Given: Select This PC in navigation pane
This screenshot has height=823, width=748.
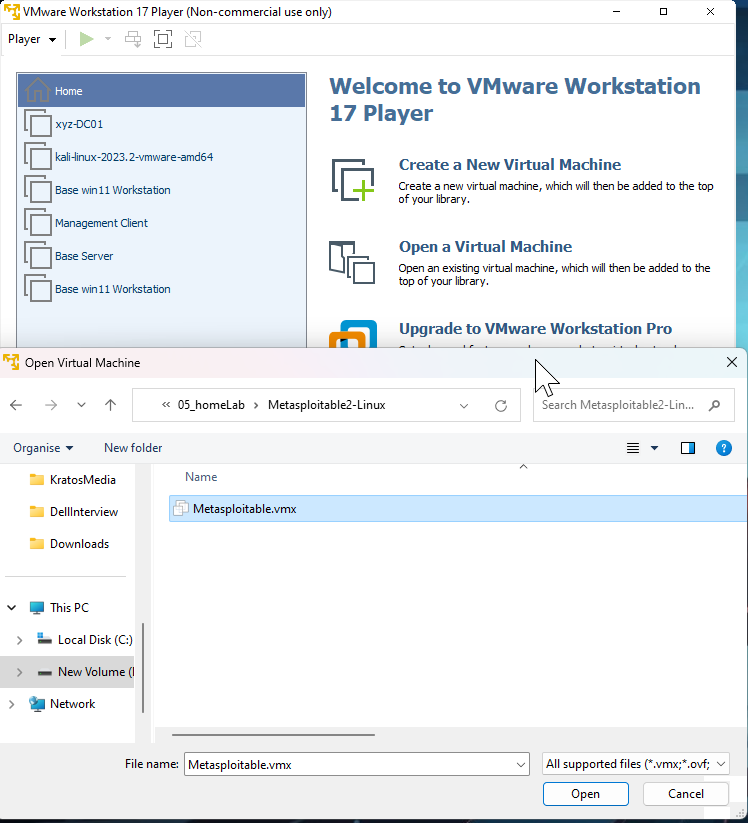Looking at the screenshot, I should click(x=59, y=608).
